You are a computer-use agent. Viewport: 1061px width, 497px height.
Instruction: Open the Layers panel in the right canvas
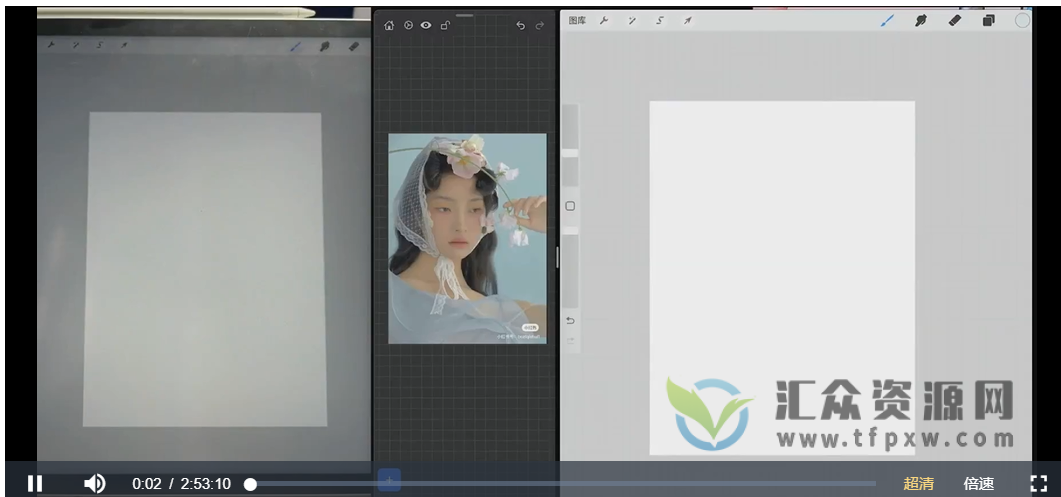pyautogui.click(x=989, y=21)
